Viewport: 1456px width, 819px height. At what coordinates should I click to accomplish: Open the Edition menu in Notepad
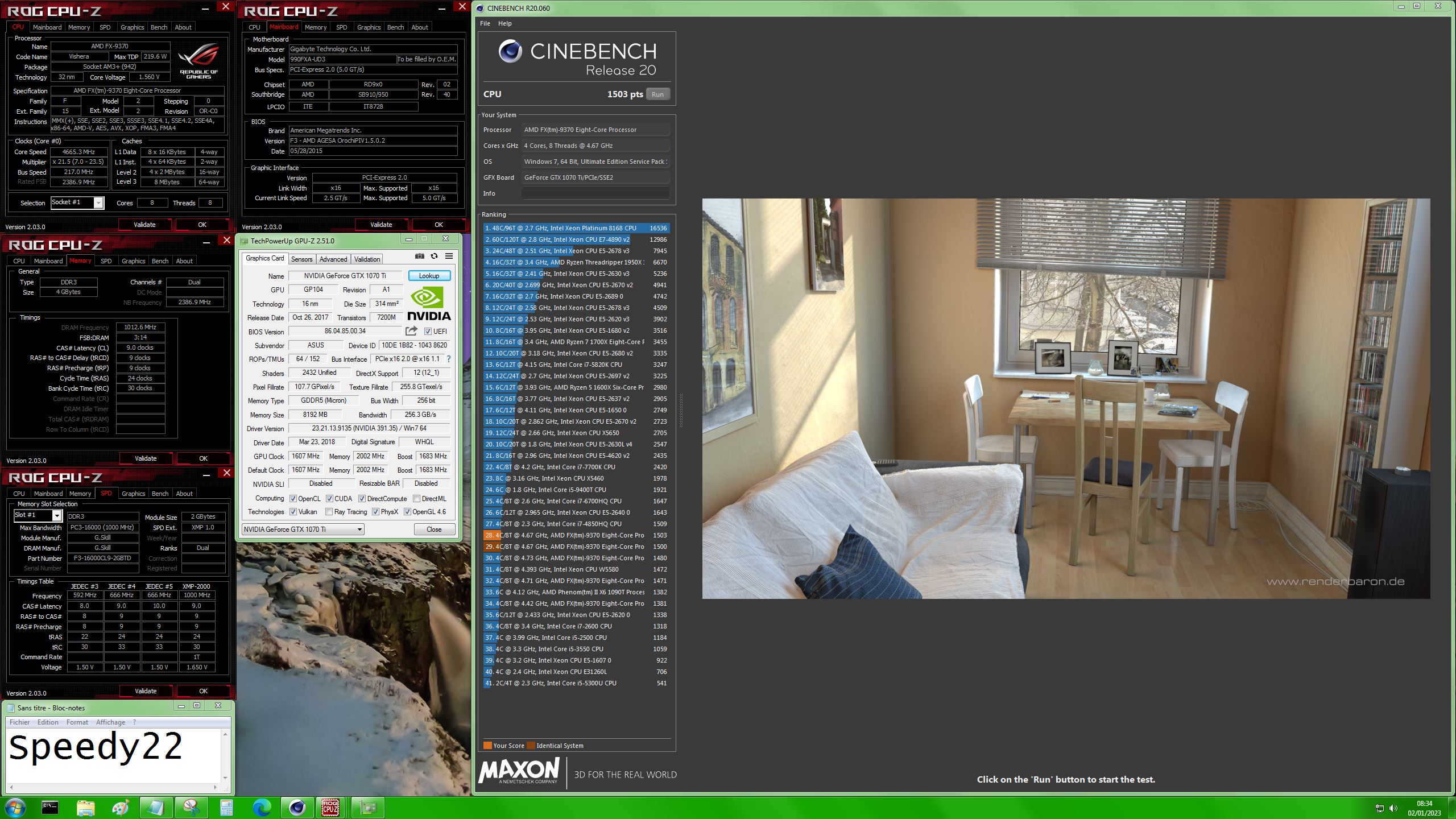(48, 722)
